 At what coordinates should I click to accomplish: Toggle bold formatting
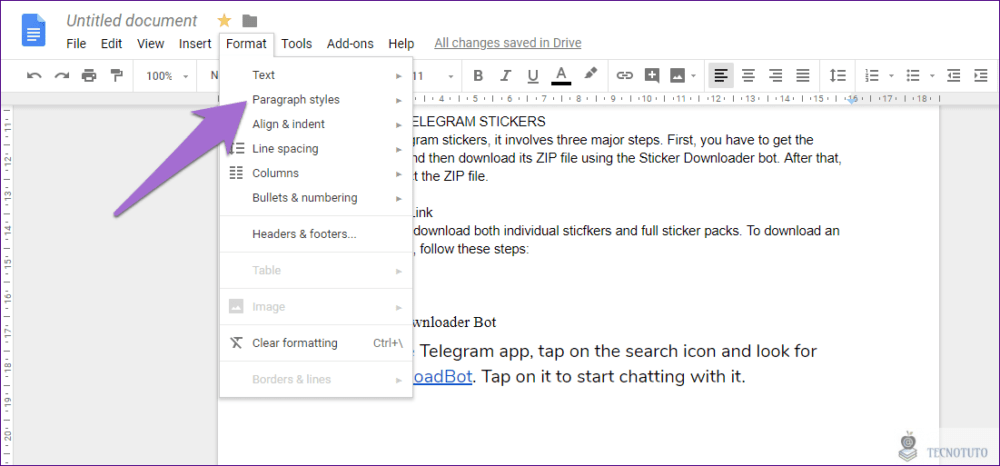coord(478,76)
